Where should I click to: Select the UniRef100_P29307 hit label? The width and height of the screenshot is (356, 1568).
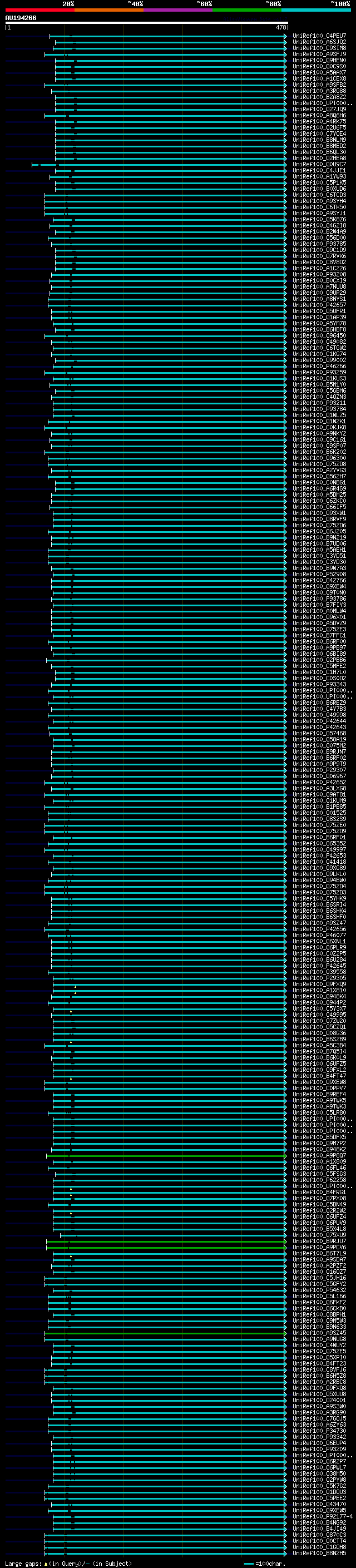tap(319, 770)
